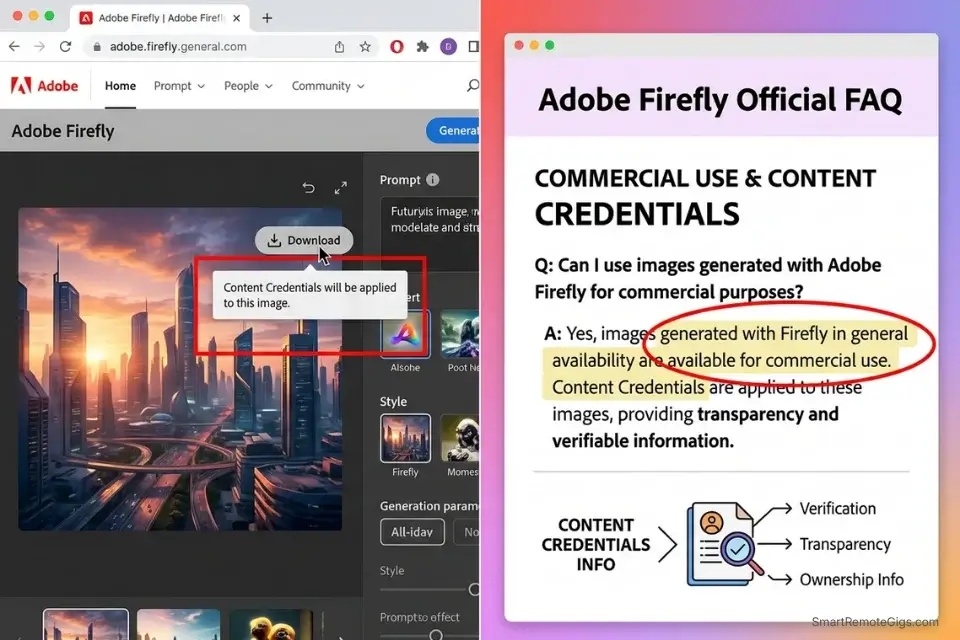Click into the prompt text box
960x640 pixels.
[x=430, y=233]
